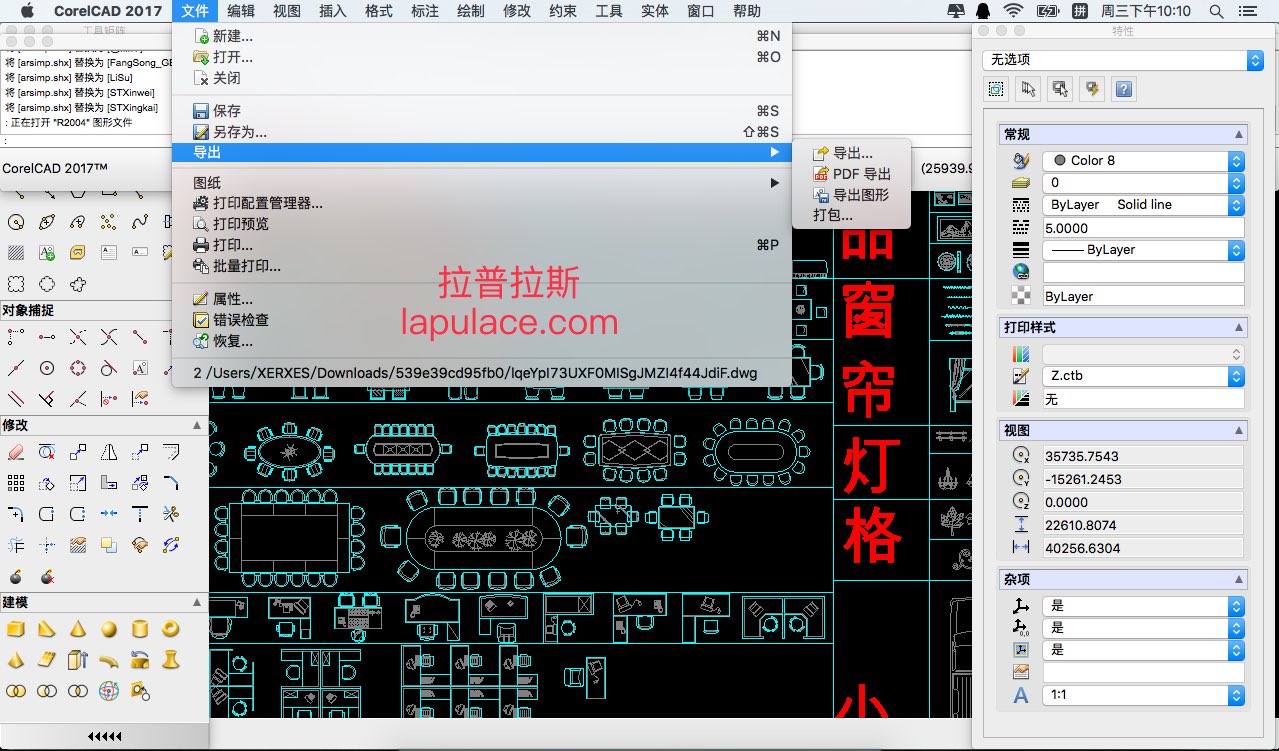Click the collapse arrows bar at palette bottom

tap(104, 737)
